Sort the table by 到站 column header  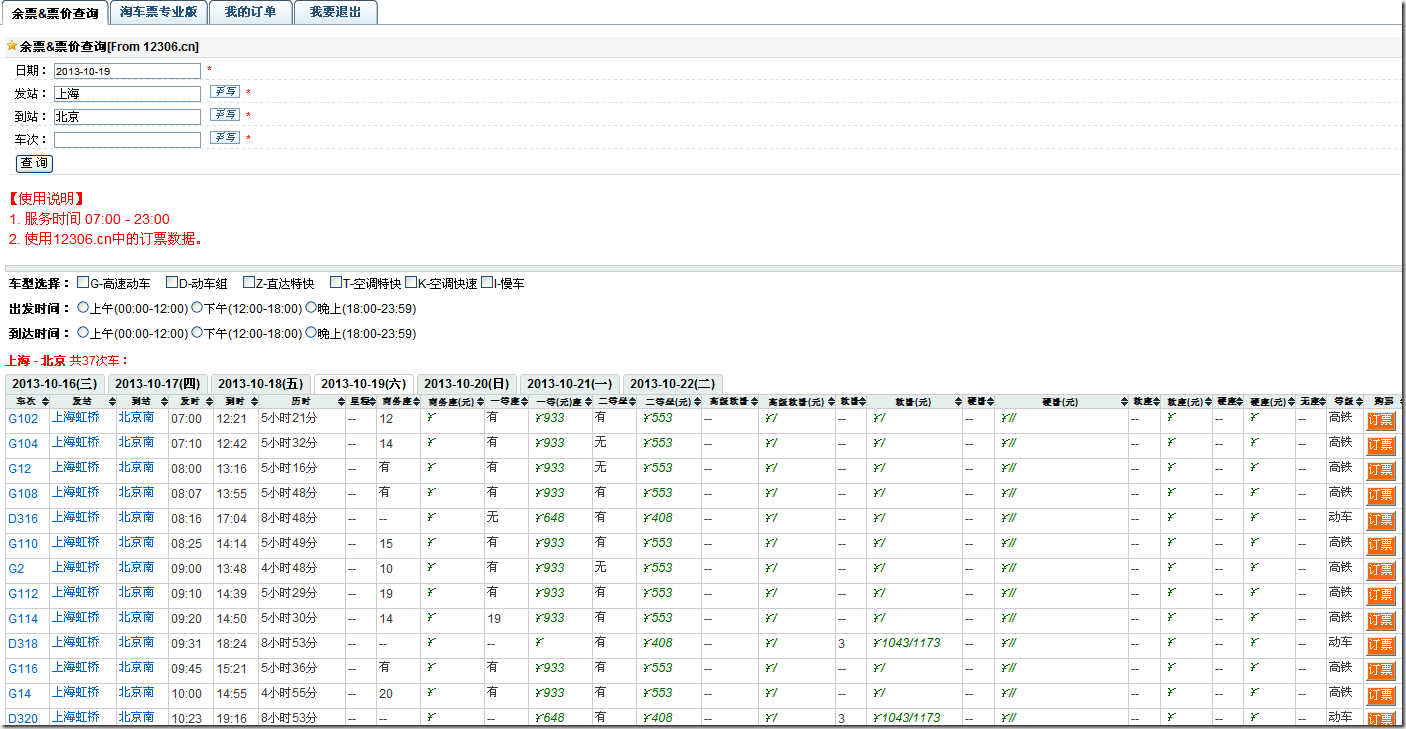point(141,401)
